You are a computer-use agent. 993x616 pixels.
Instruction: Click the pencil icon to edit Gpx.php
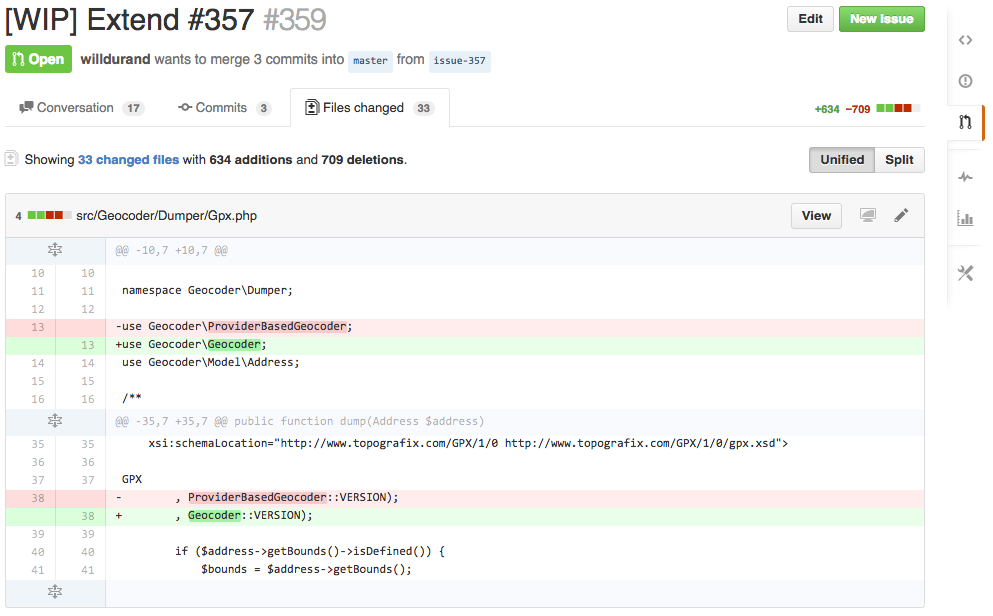click(901, 215)
